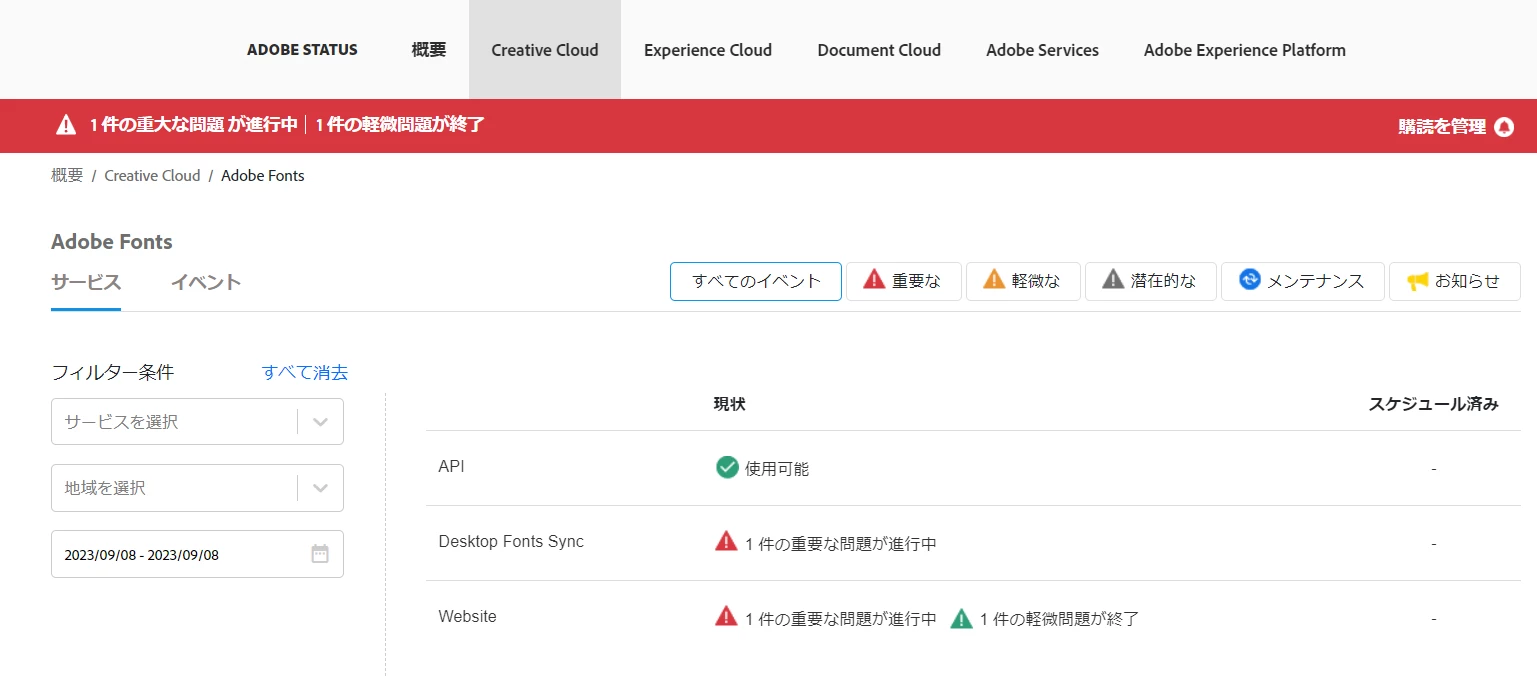Open Adobe Experience Platform tab
The width and height of the screenshot is (1537, 676).
[x=1245, y=50]
